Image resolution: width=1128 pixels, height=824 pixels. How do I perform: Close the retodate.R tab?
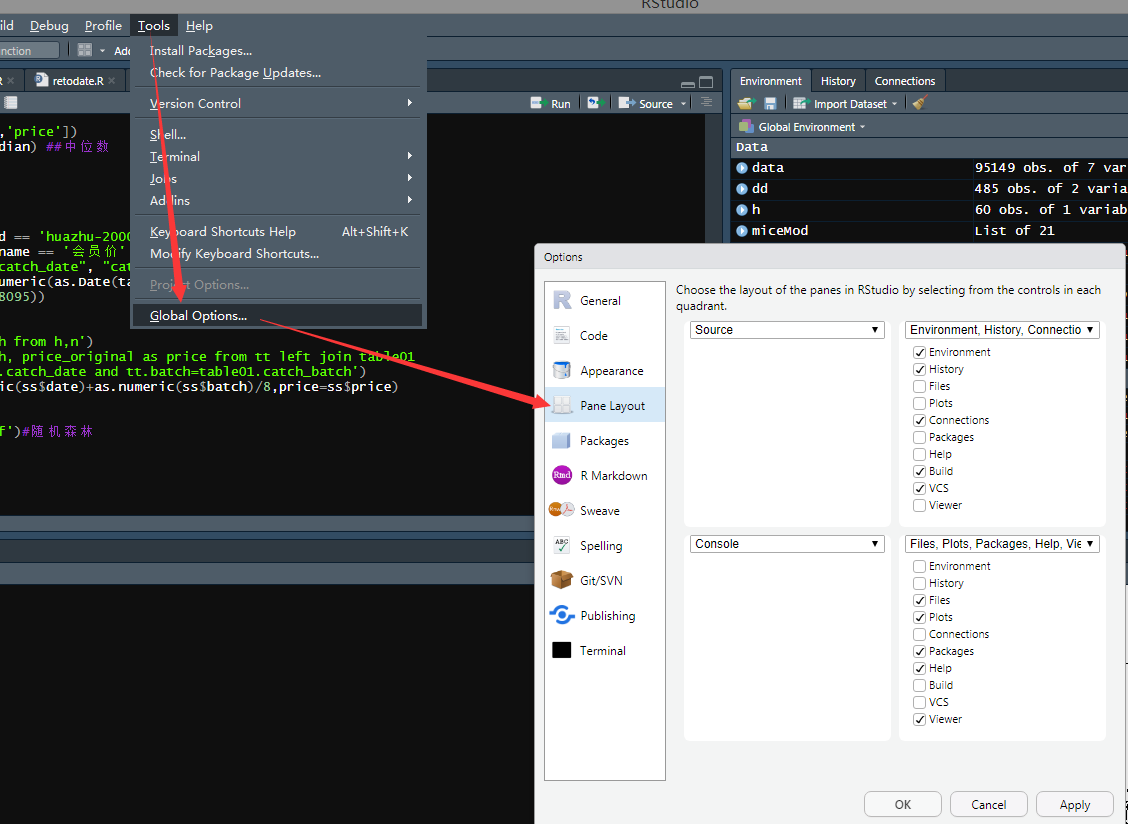[x=112, y=81]
